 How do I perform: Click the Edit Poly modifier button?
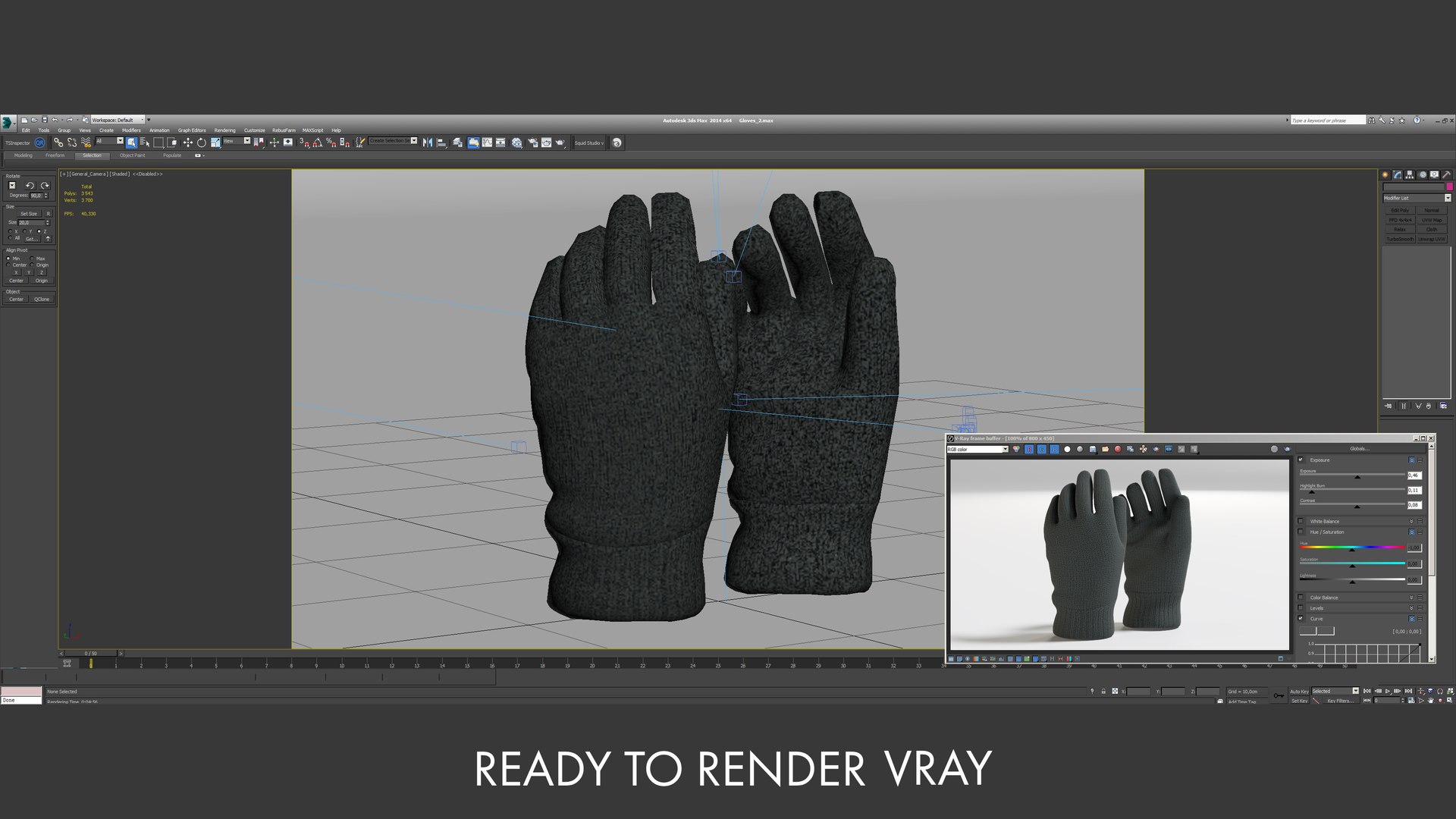1400,210
